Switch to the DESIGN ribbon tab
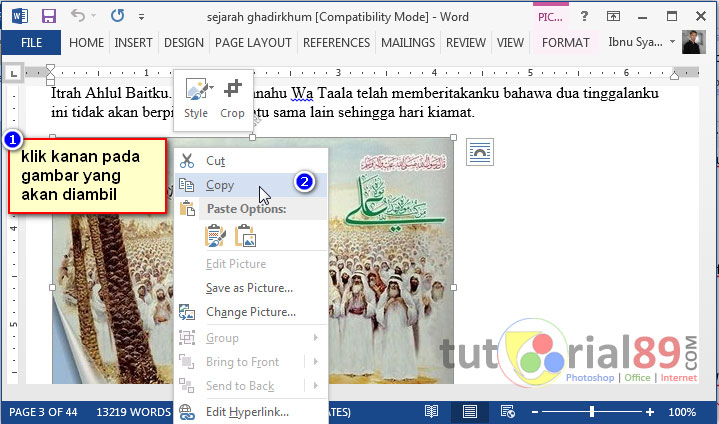The width and height of the screenshot is (719, 424). [x=183, y=43]
